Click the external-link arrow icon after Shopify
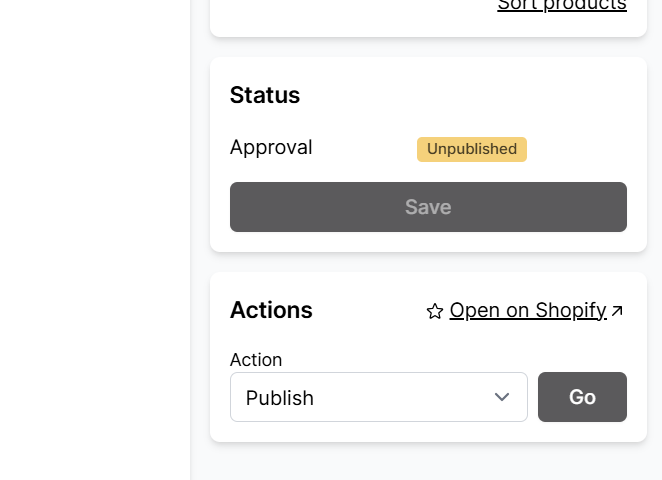This screenshot has height=480, width=662. coord(617,311)
